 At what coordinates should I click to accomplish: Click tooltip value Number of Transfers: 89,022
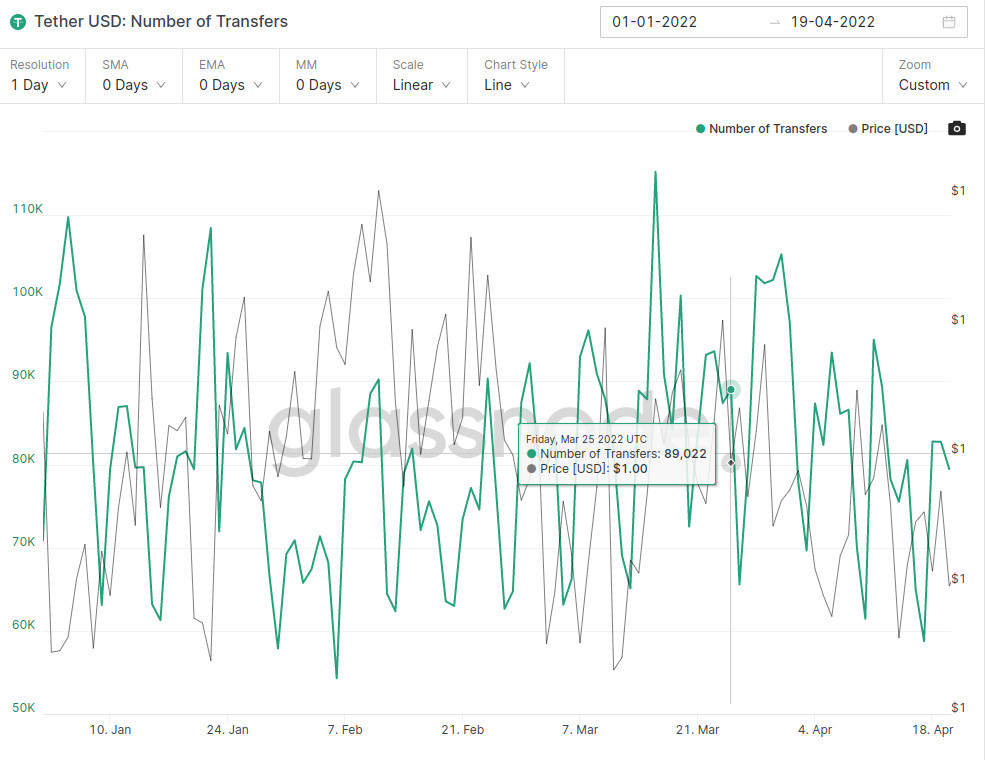(x=616, y=453)
